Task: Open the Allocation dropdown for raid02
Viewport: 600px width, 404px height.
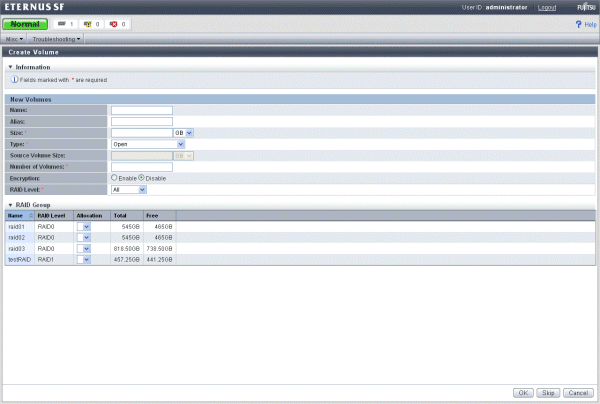Action: (83, 238)
